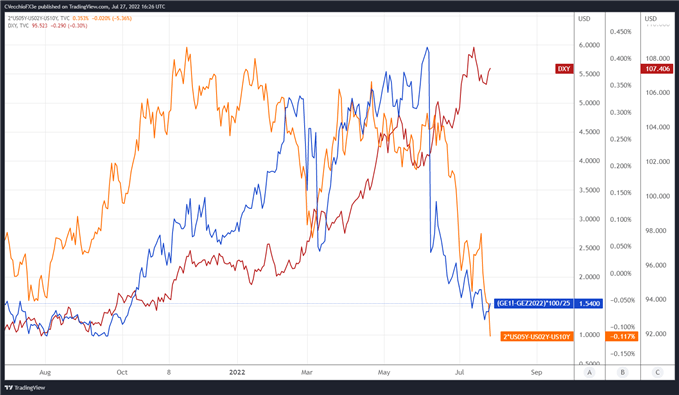
Task: Click the blue (GE1!-GEZ2022)*100/25 series tag
Action: point(534,303)
